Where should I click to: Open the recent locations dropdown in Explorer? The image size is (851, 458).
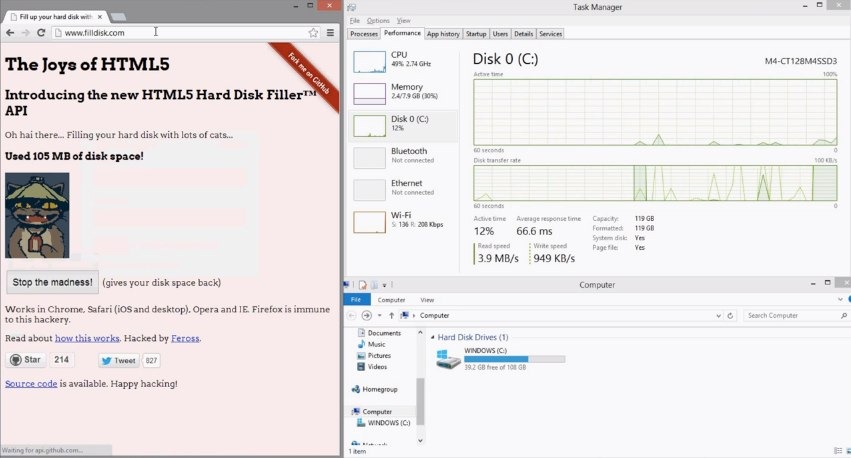(380, 316)
